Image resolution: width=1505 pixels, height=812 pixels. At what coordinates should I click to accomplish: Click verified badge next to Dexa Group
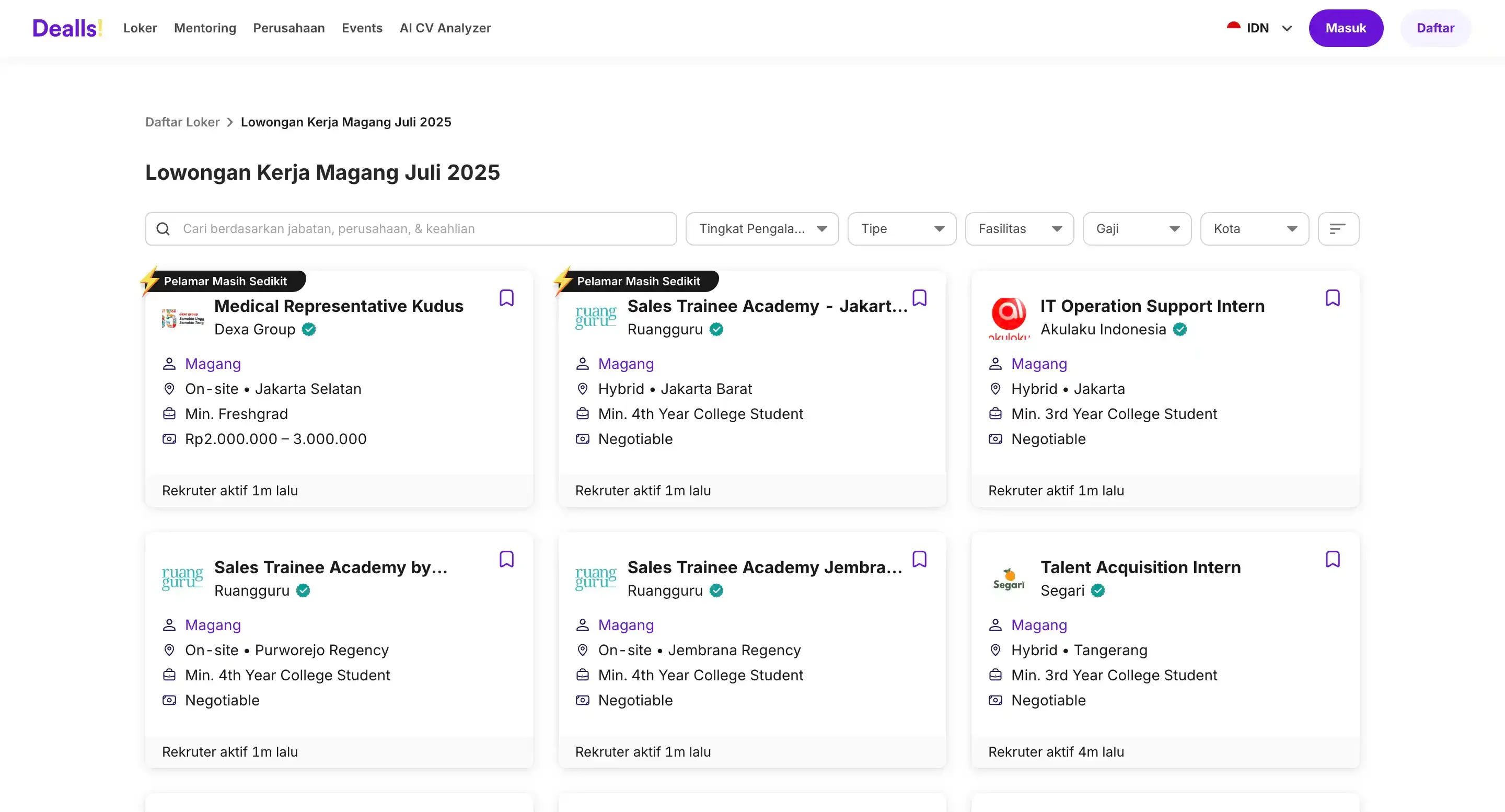pyautogui.click(x=309, y=330)
